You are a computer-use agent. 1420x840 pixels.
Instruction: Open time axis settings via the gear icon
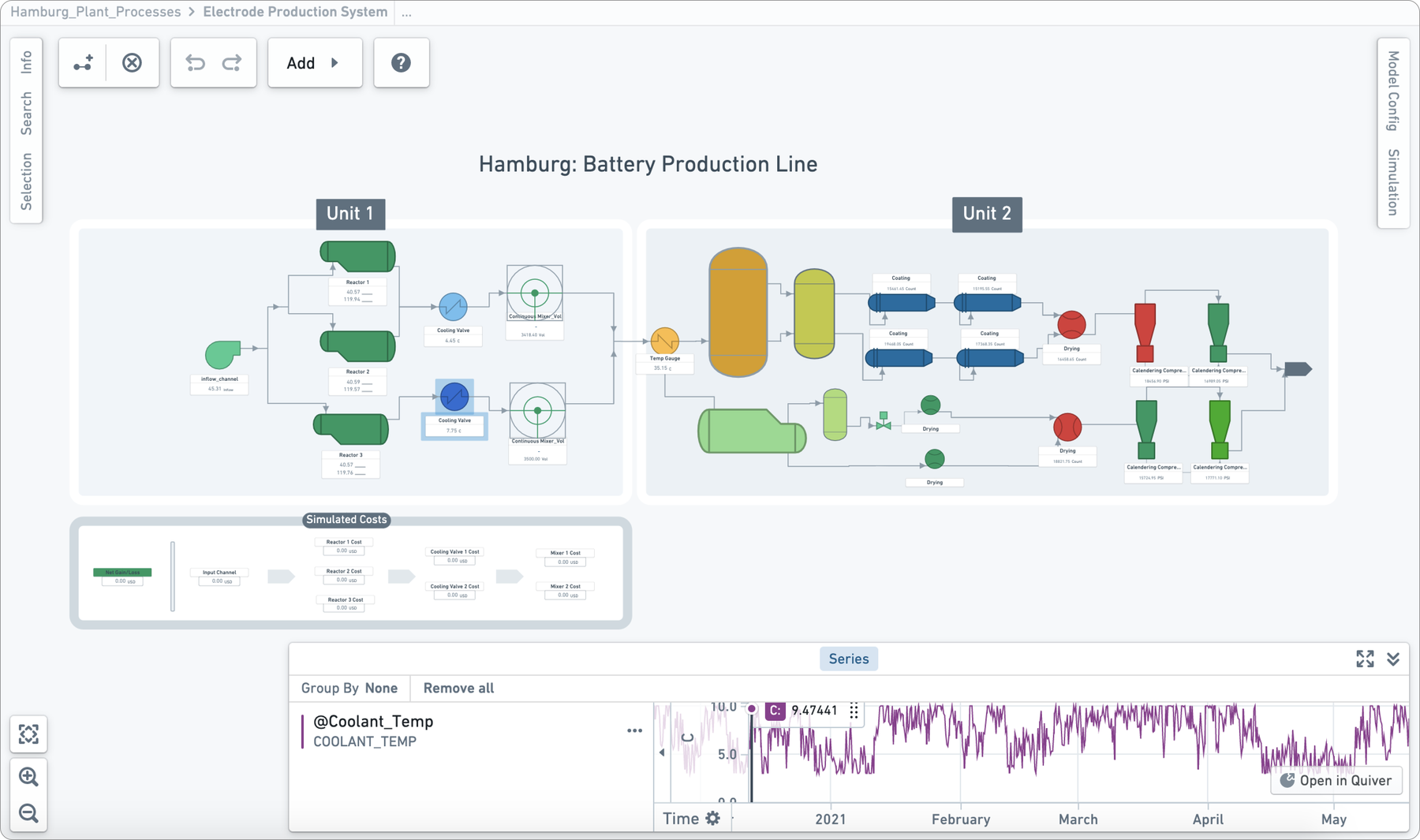[x=714, y=818]
